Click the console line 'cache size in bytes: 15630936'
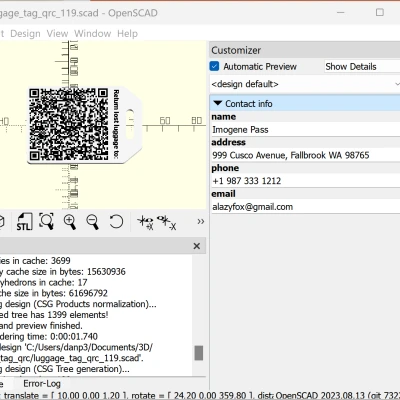The height and width of the screenshot is (400, 400). [66, 272]
